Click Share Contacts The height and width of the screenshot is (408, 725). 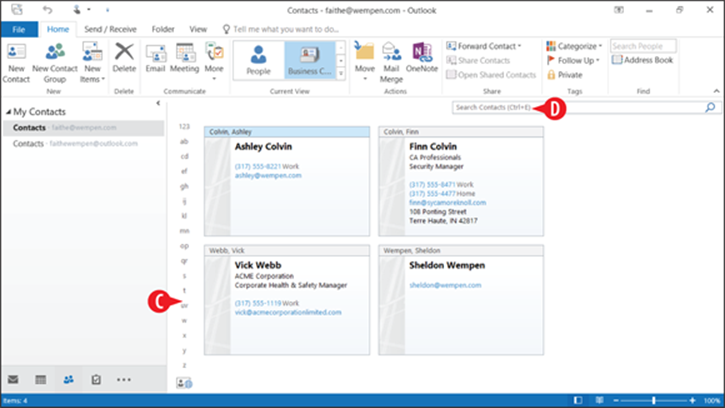click(478, 61)
